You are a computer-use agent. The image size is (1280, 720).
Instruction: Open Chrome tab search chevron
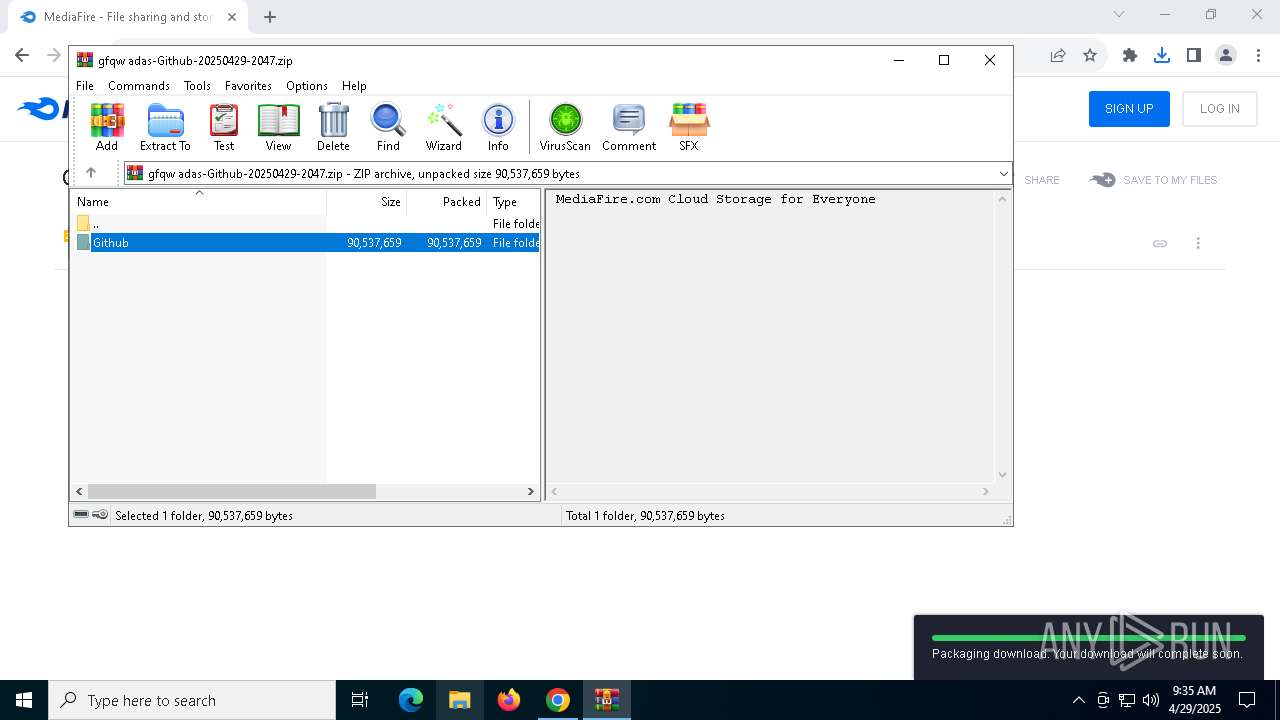[x=1119, y=14]
